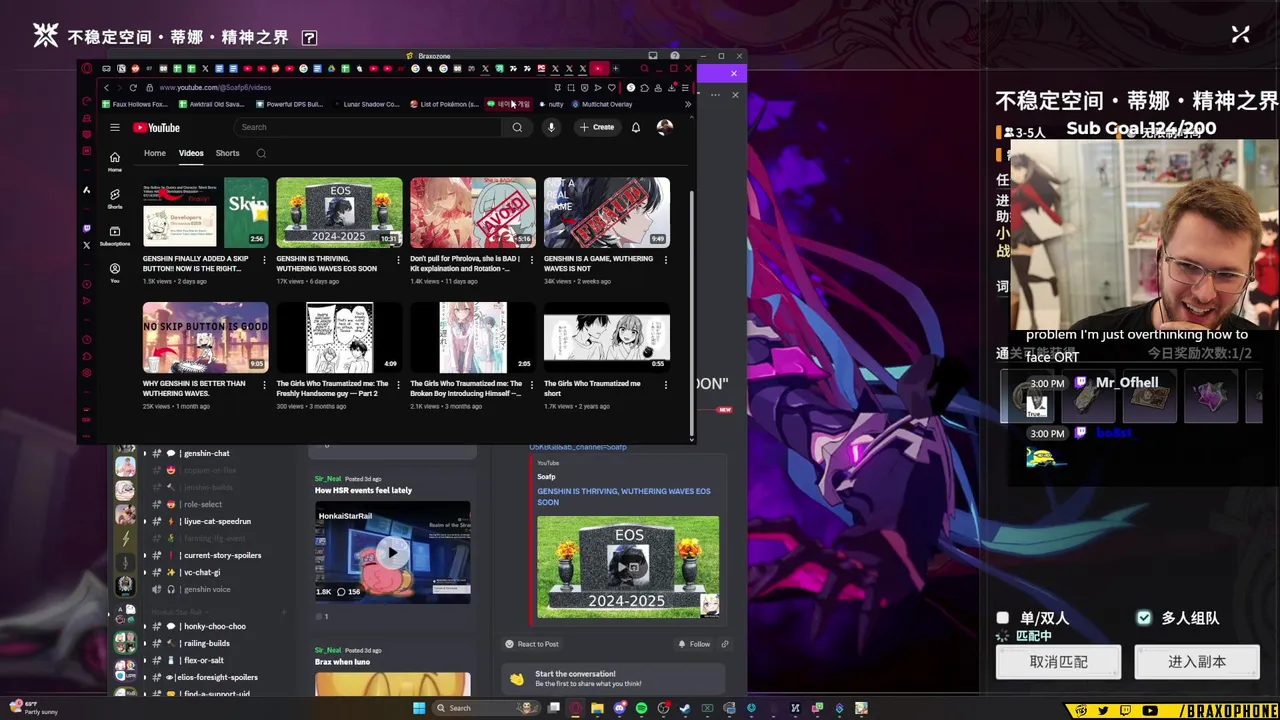Open Faux Hollows Fox bookmark
This screenshot has width=1280, height=720.
click(134, 104)
